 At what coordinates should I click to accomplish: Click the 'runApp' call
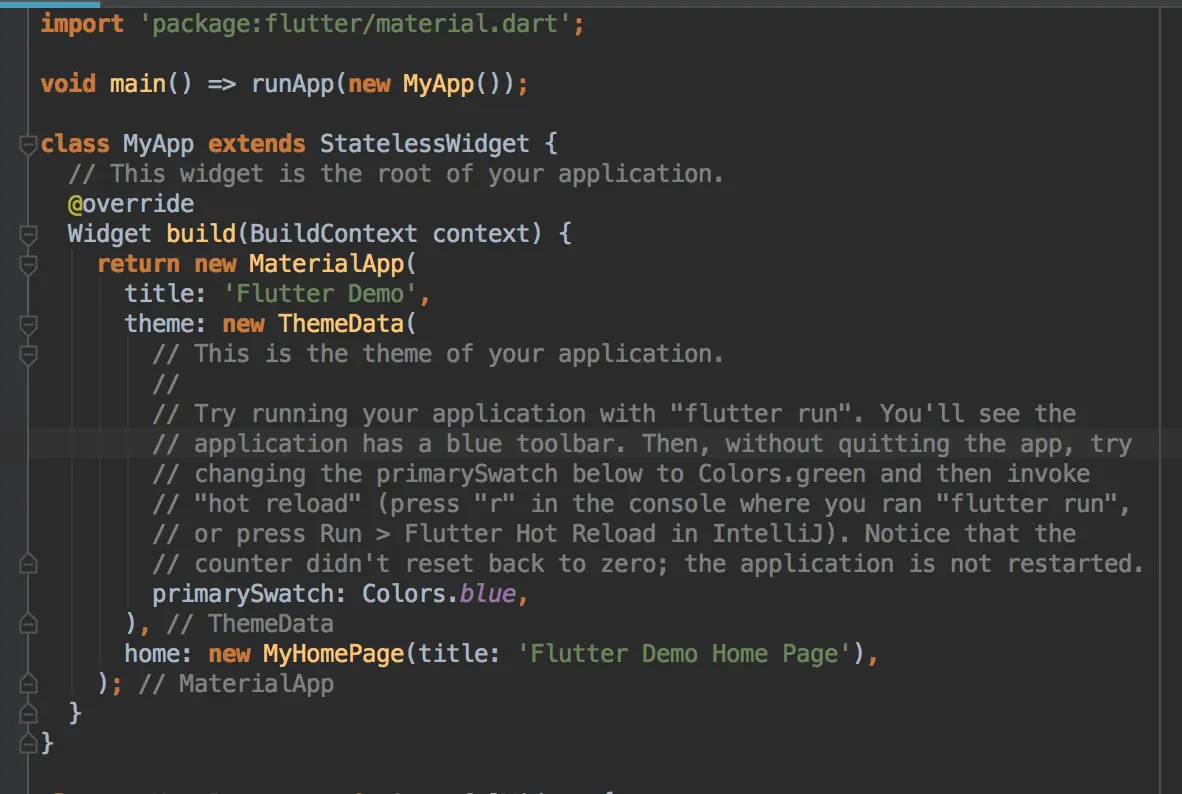tap(292, 83)
